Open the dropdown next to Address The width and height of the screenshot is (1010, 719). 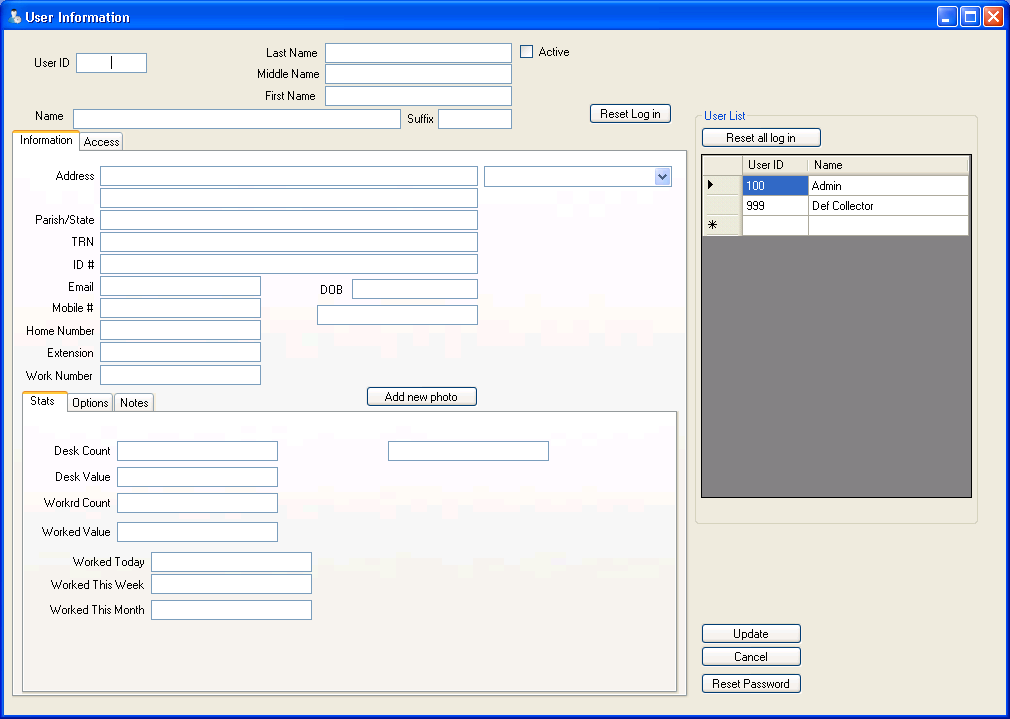(x=661, y=177)
